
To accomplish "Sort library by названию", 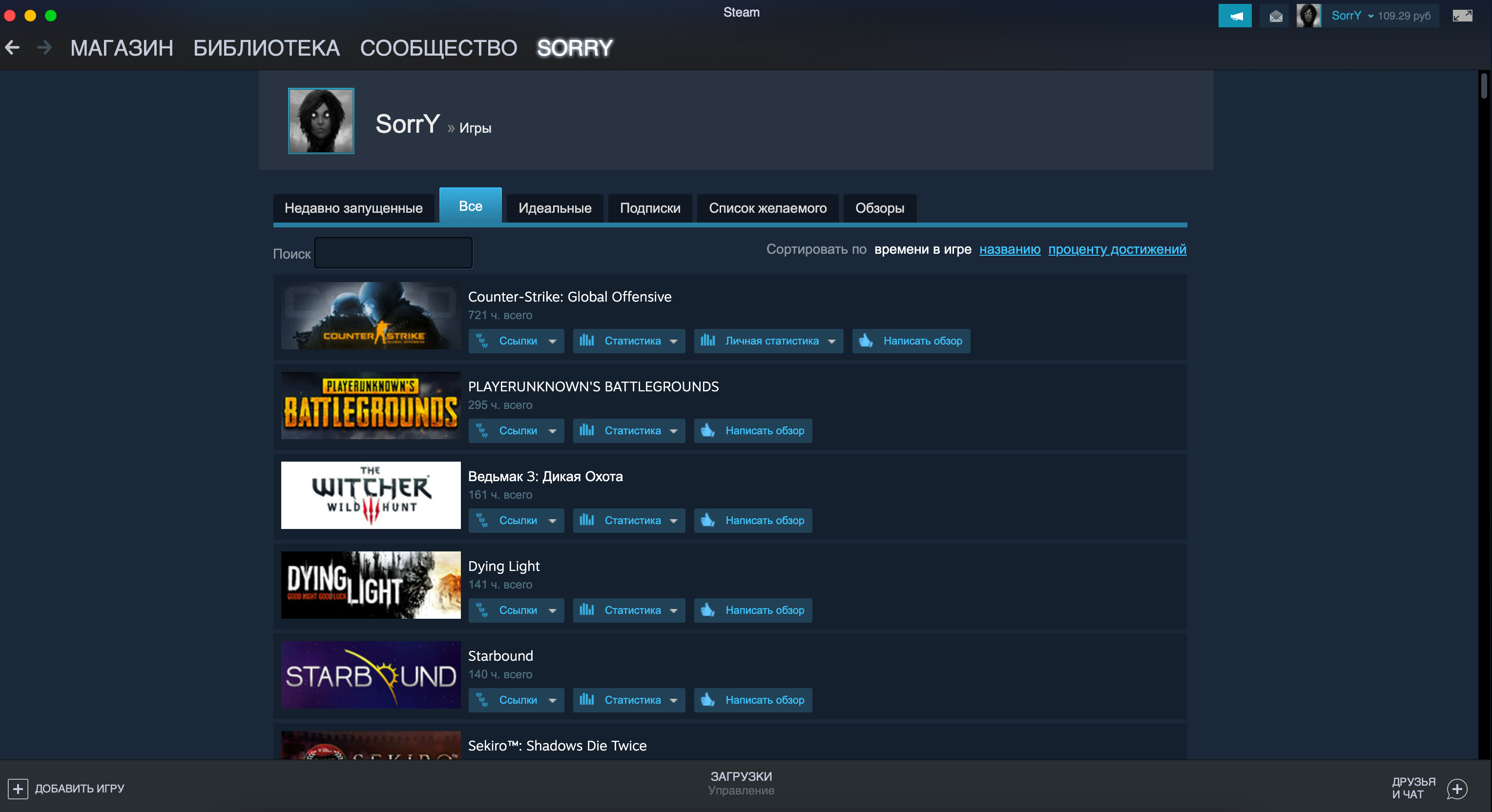I will pos(1009,249).
